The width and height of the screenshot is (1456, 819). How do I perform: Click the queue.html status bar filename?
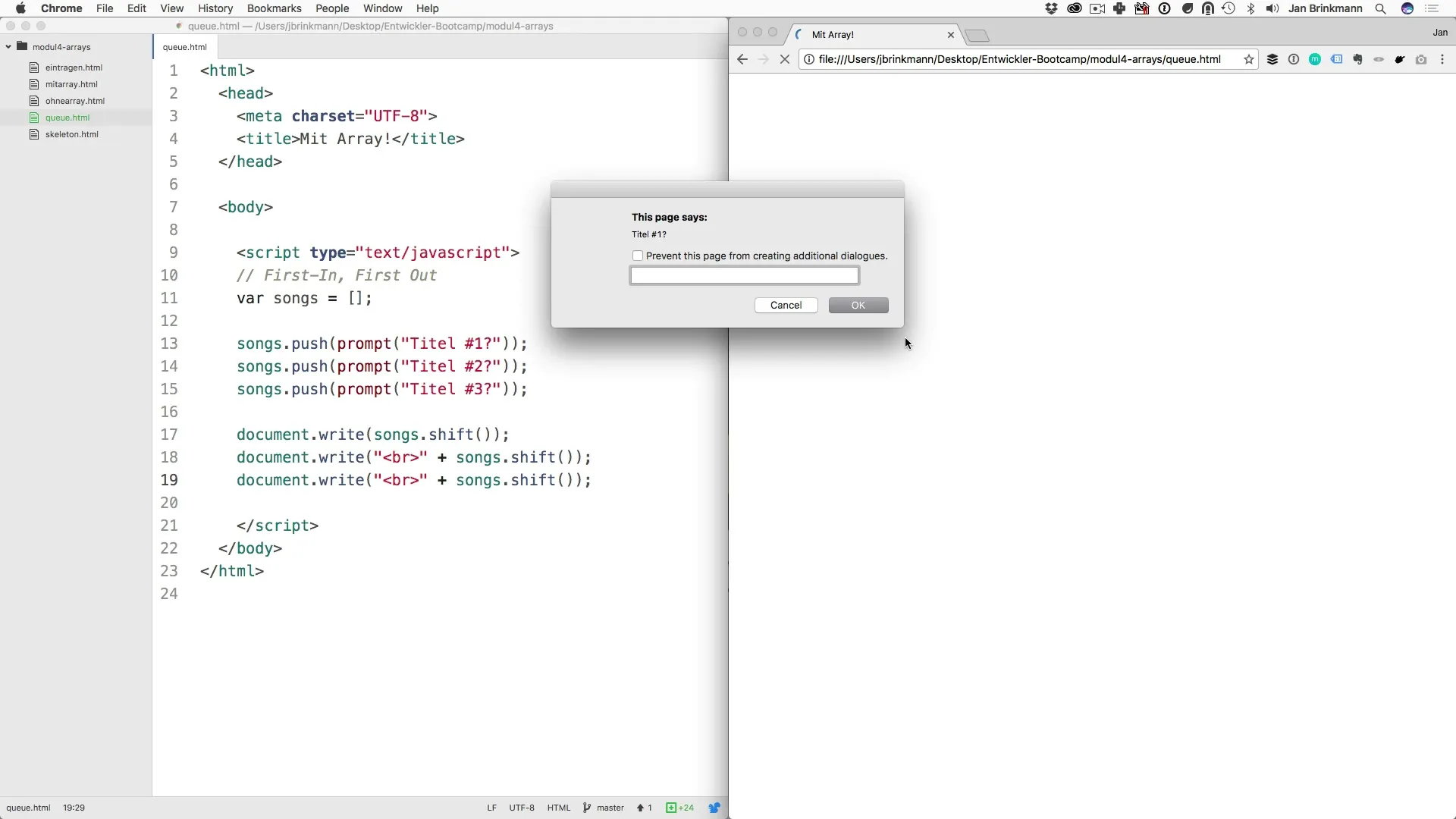[29, 808]
